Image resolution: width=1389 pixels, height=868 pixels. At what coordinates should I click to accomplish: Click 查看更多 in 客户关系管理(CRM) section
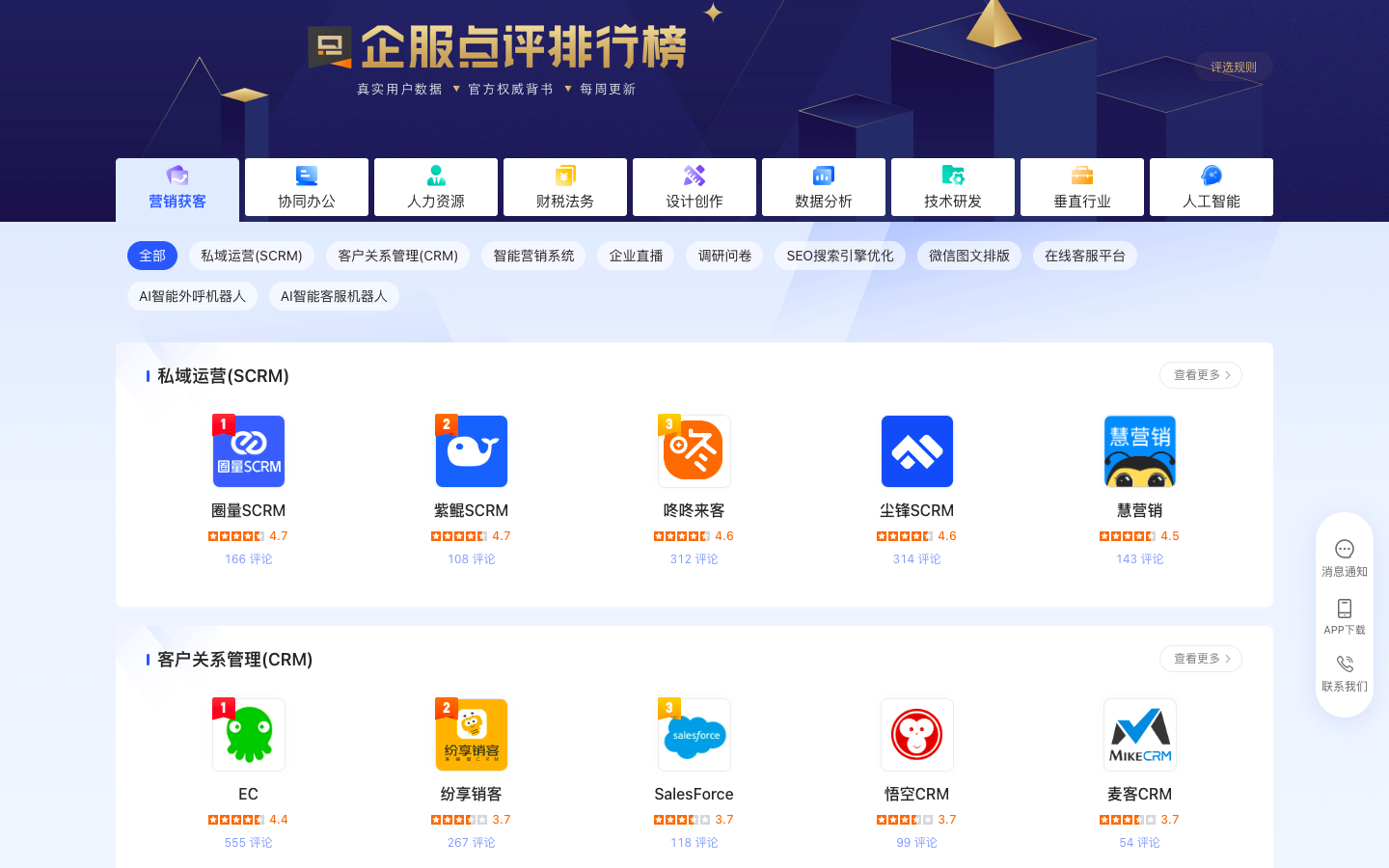point(1201,659)
